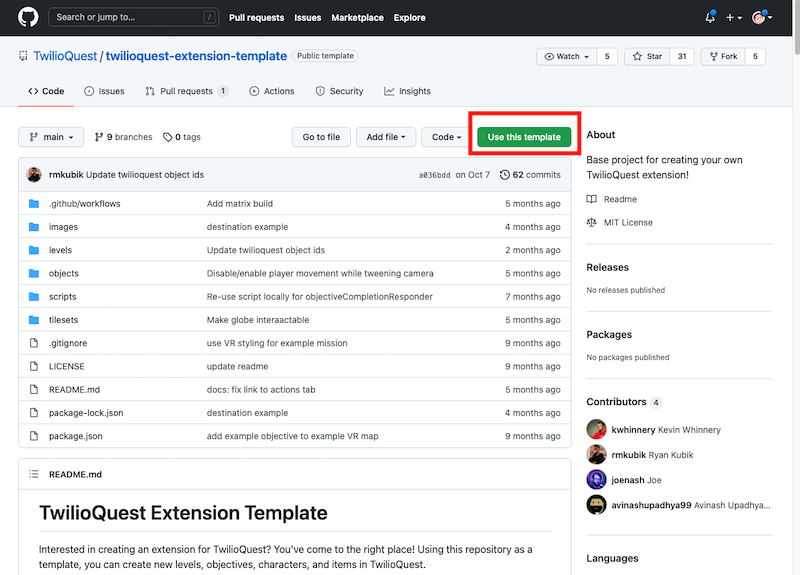Open the Pull requests repository tab

coord(186,91)
